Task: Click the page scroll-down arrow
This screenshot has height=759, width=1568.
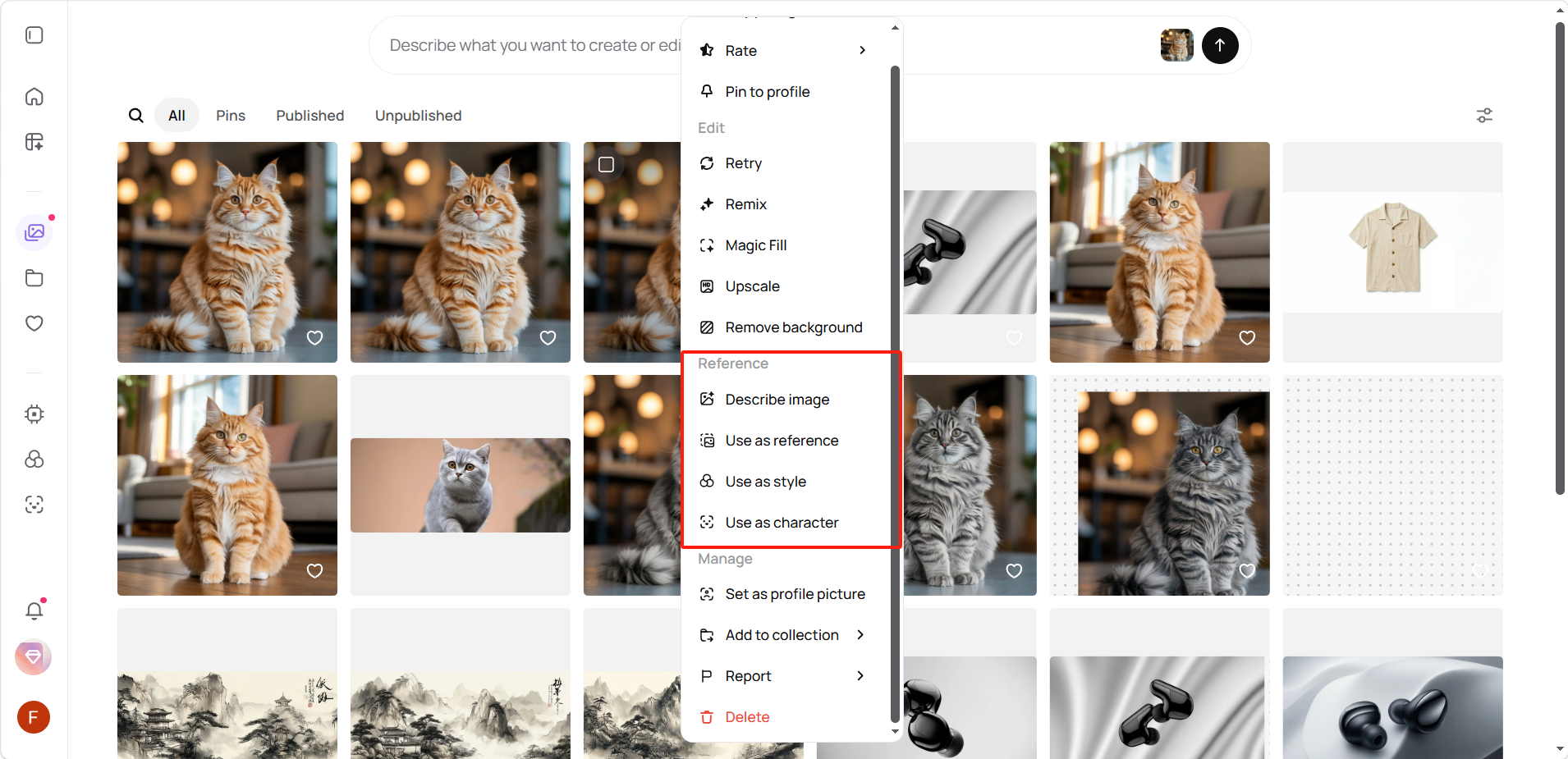Action: (1560, 749)
